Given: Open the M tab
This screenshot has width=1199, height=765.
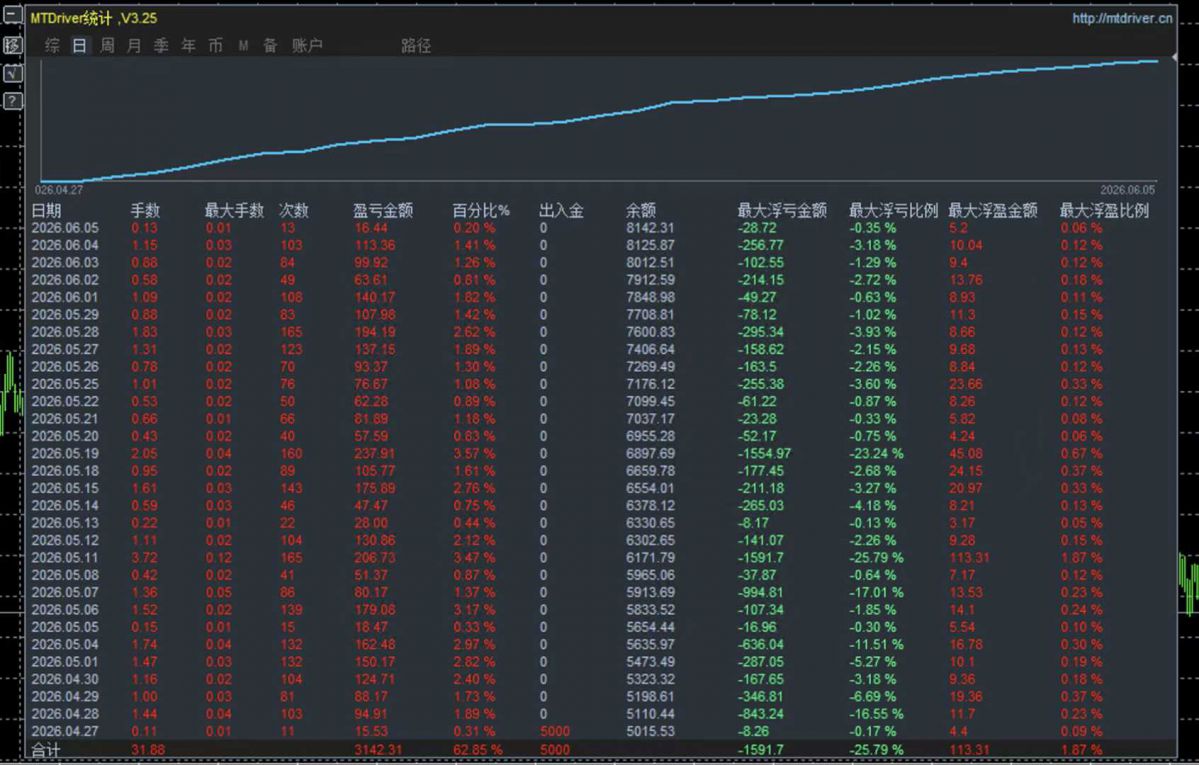Looking at the screenshot, I should tap(243, 46).
